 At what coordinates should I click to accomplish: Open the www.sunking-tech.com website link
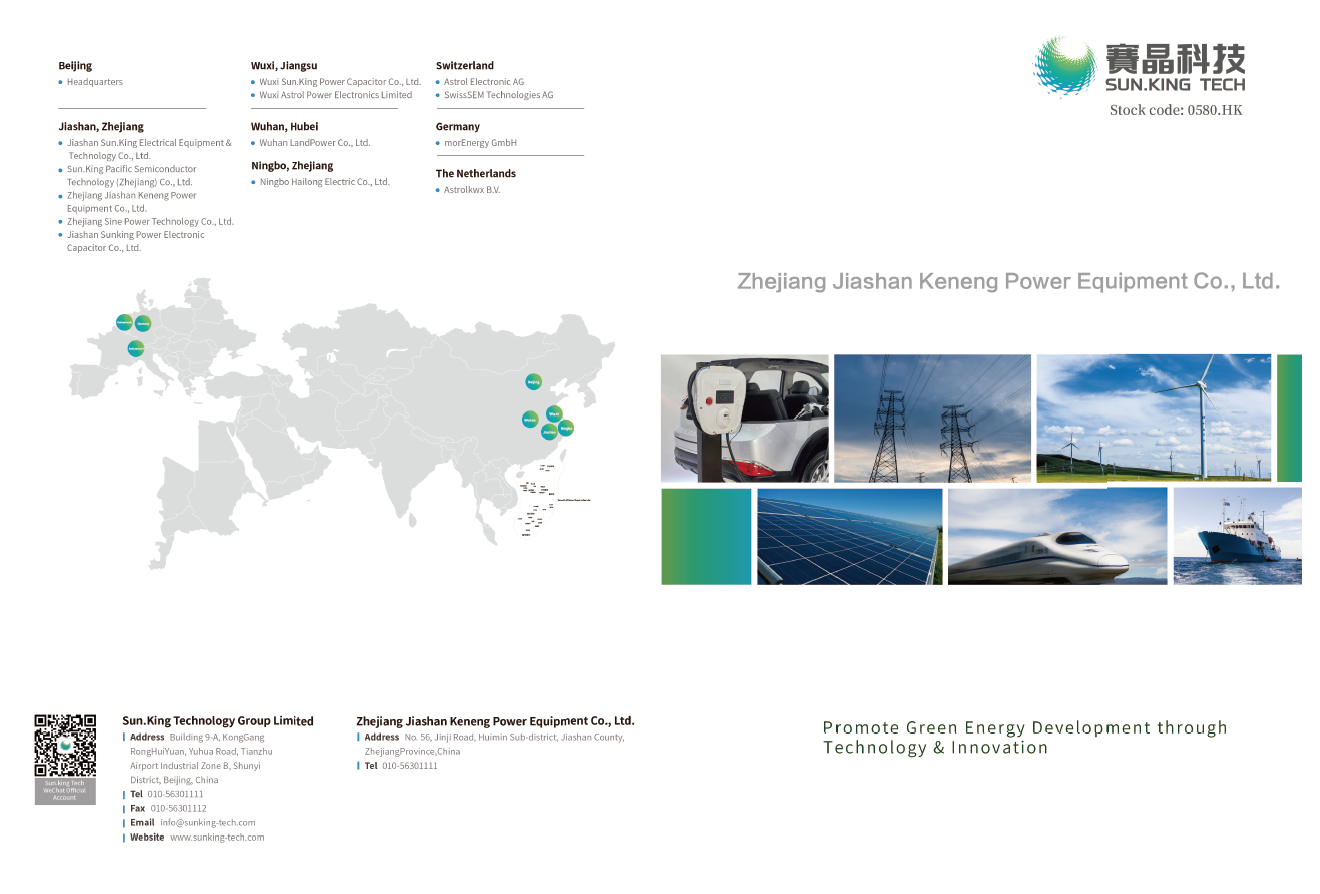coord(217,837)
